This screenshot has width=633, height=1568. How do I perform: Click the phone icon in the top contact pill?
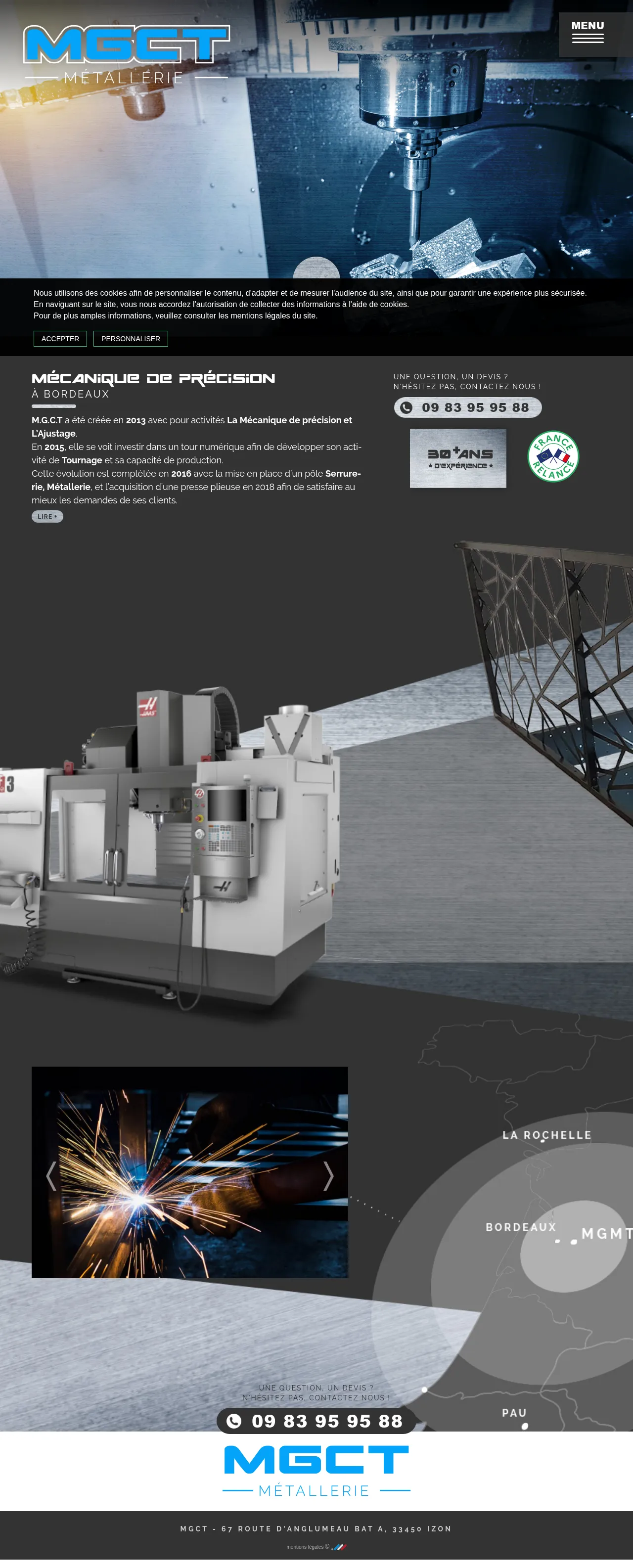click(406, 408)
